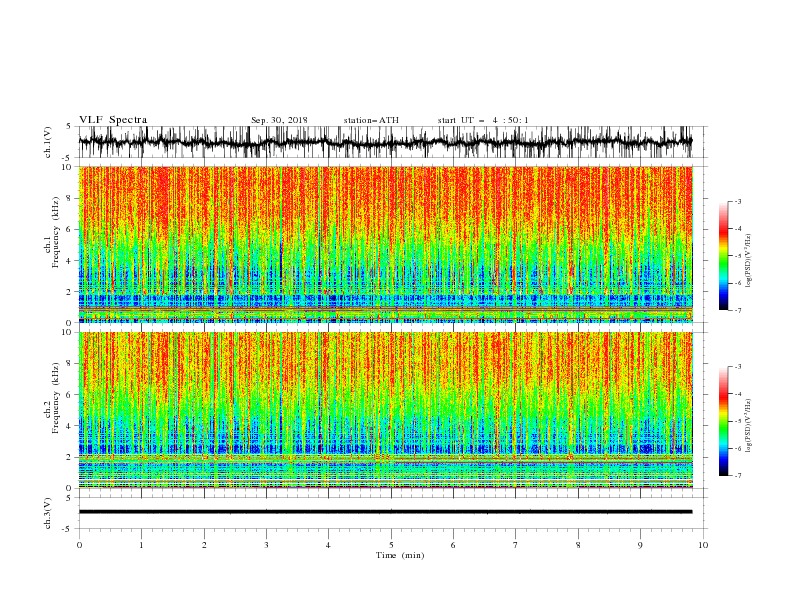Click the date 'Sep. 30, 2018'

[279, 120]
